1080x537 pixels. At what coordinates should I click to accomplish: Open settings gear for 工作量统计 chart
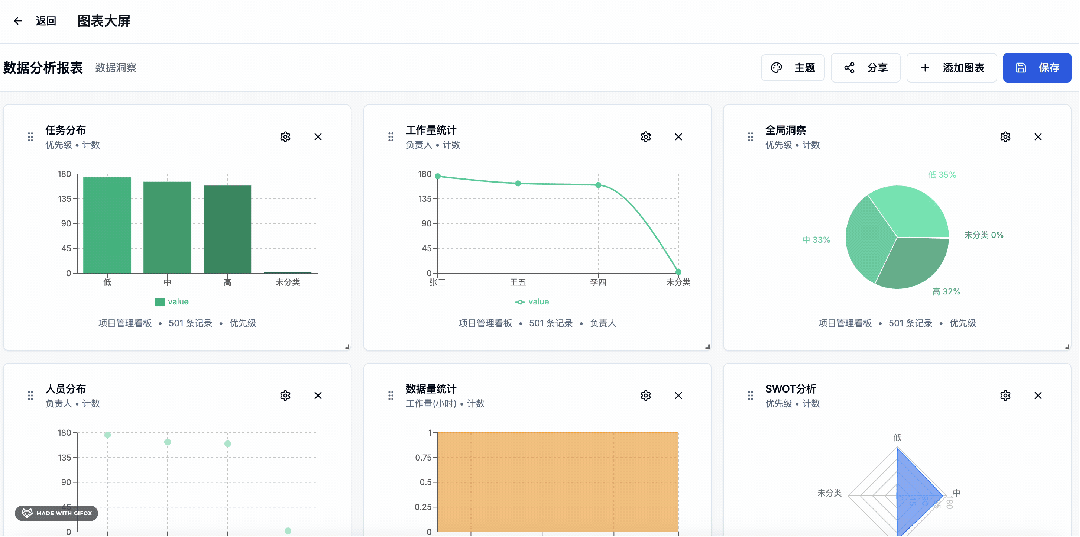point(646,137)
